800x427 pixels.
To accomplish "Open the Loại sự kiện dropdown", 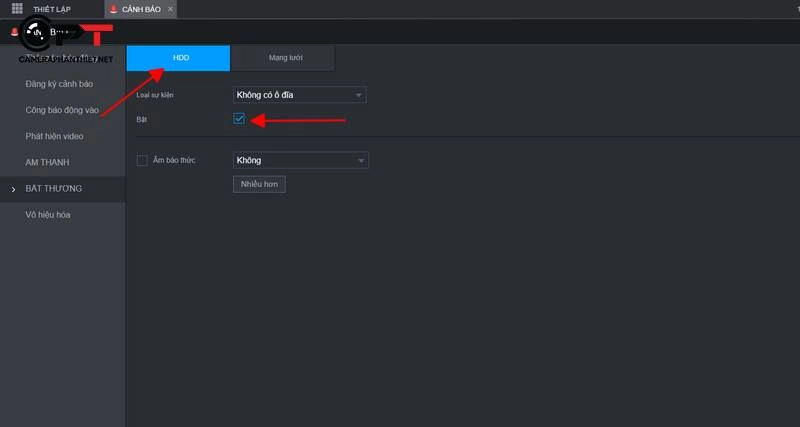I will pos(299,95).
